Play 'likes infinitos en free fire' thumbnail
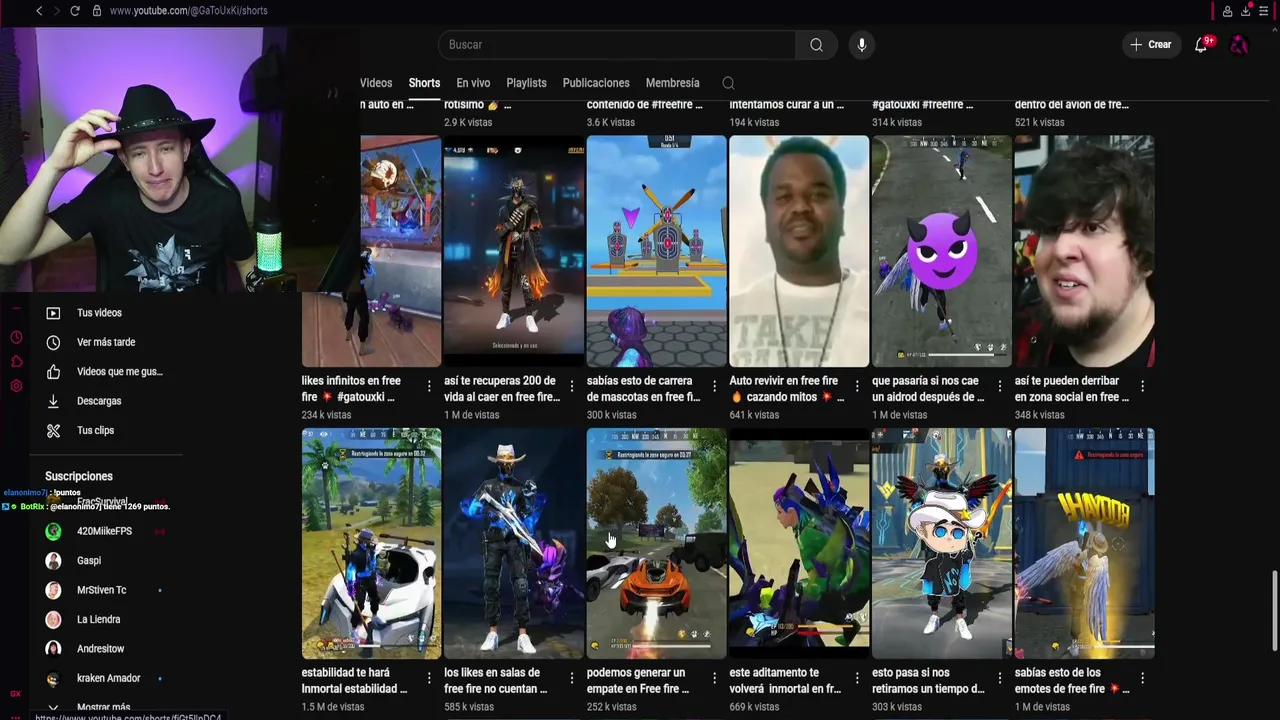The height and width of the screenshot is (720, 1280). (371, 252)
